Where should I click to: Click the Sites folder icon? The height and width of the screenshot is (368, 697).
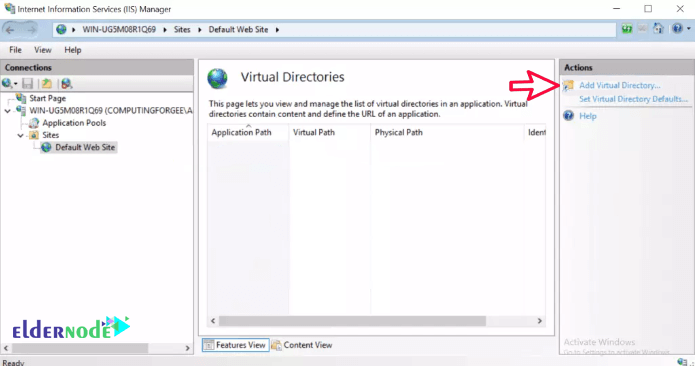coord(34,135)
